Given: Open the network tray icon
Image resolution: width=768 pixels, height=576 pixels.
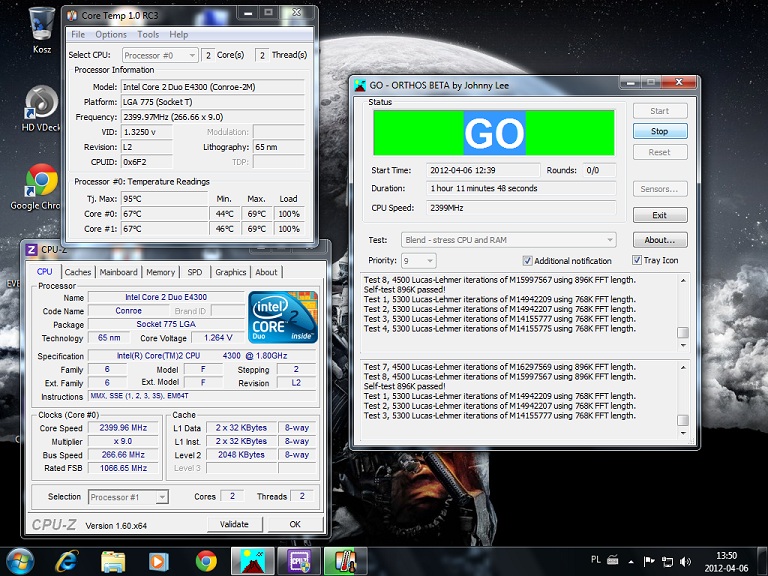Looking at the screenshot, I should pyautogui.click(x=667, y=561).
